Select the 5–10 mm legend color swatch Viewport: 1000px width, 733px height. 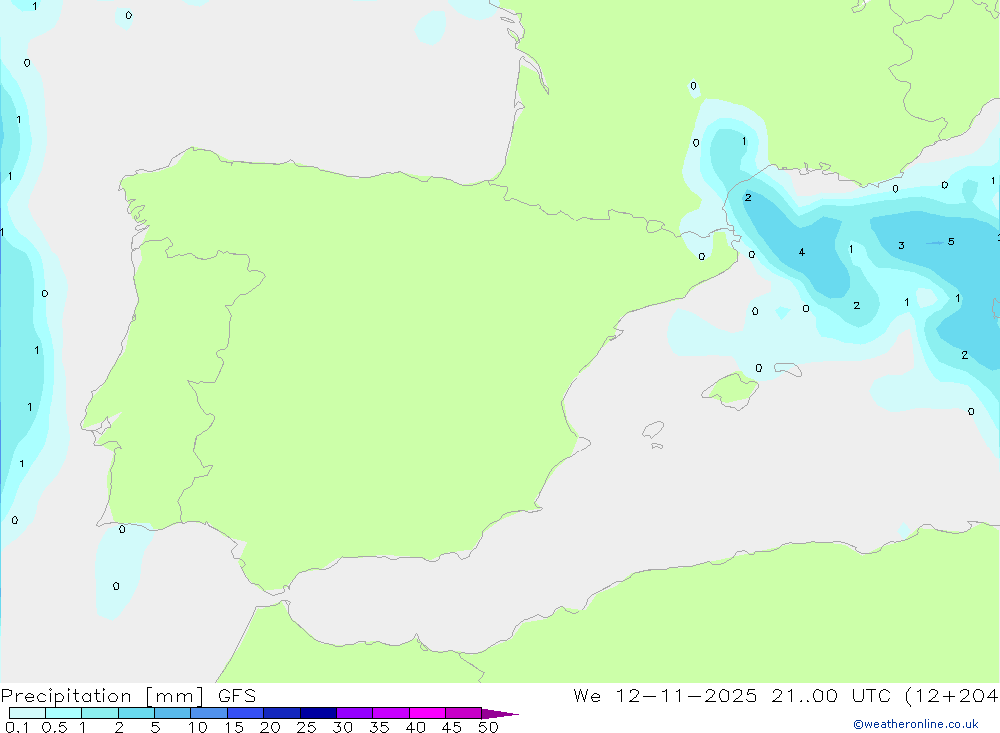pos(172,713)
